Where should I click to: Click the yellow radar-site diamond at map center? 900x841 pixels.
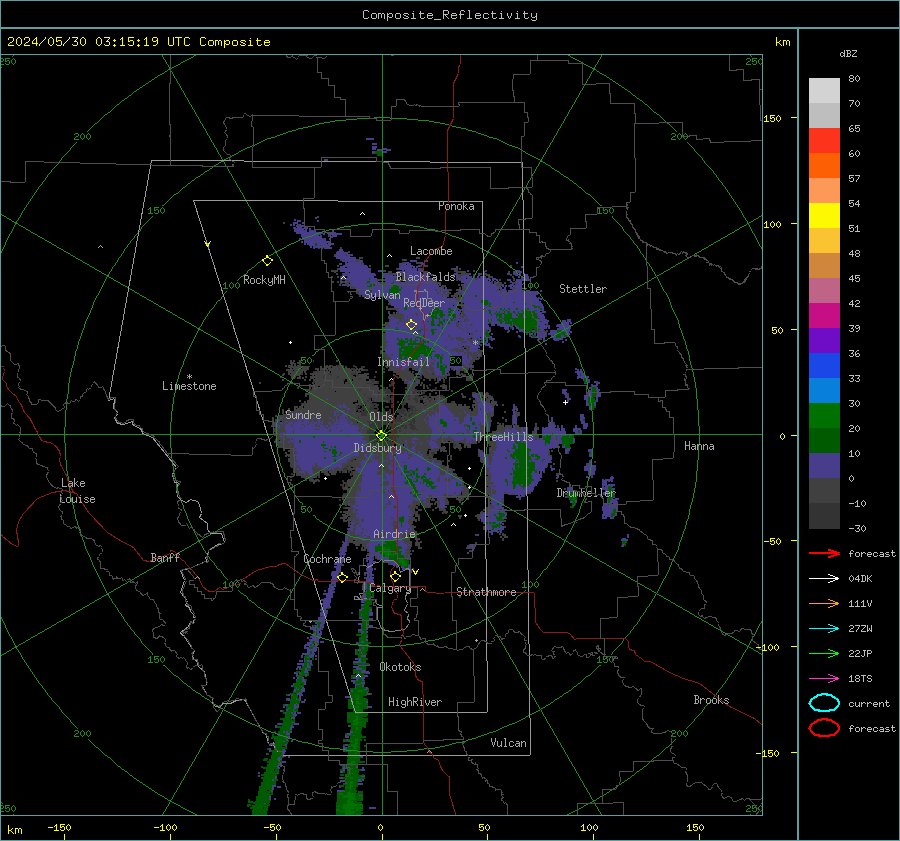pyautogui.click(x=381, y=435)
